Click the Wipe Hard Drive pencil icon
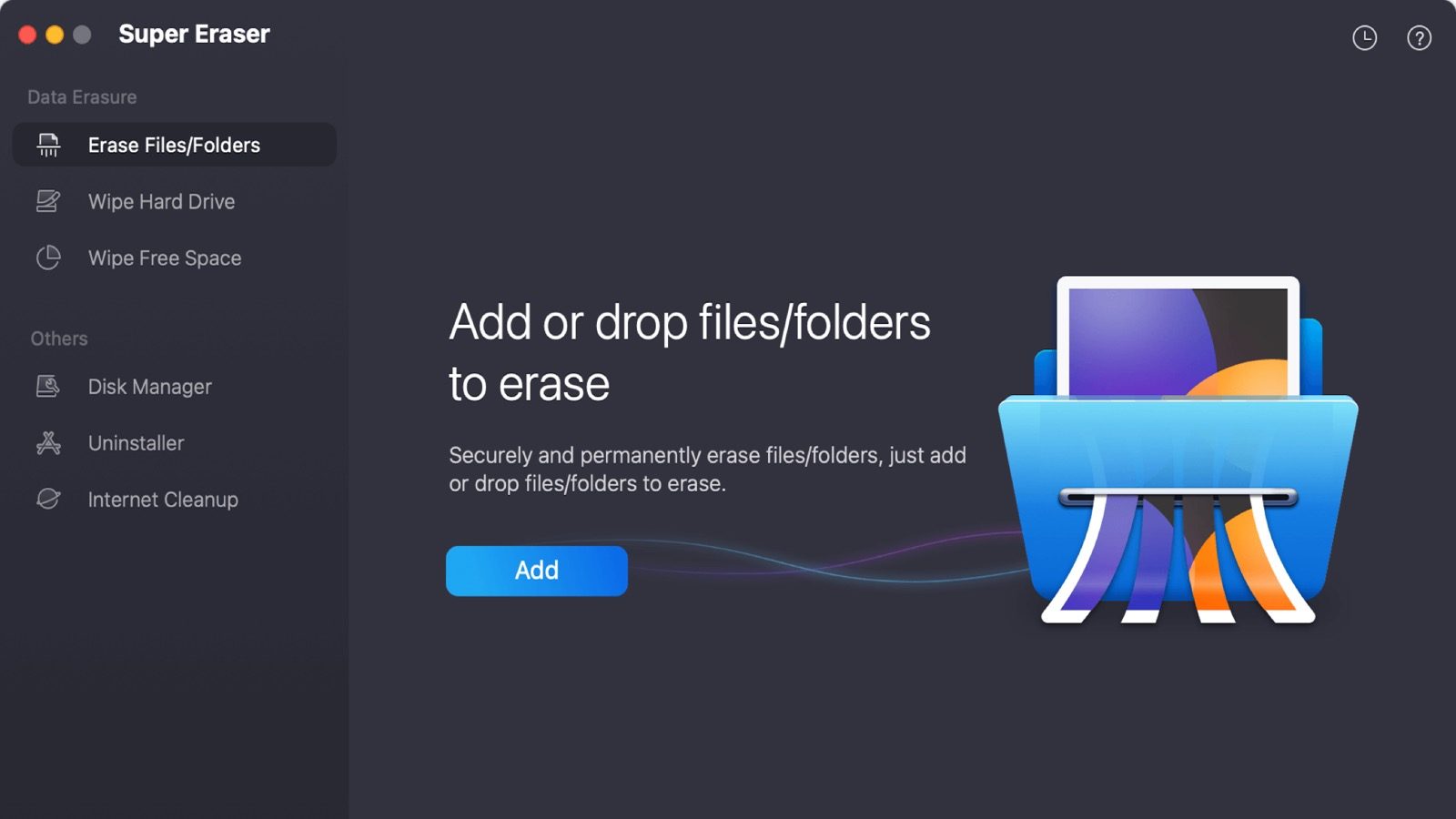This screenshot has height=819, width=1456. 48,201
